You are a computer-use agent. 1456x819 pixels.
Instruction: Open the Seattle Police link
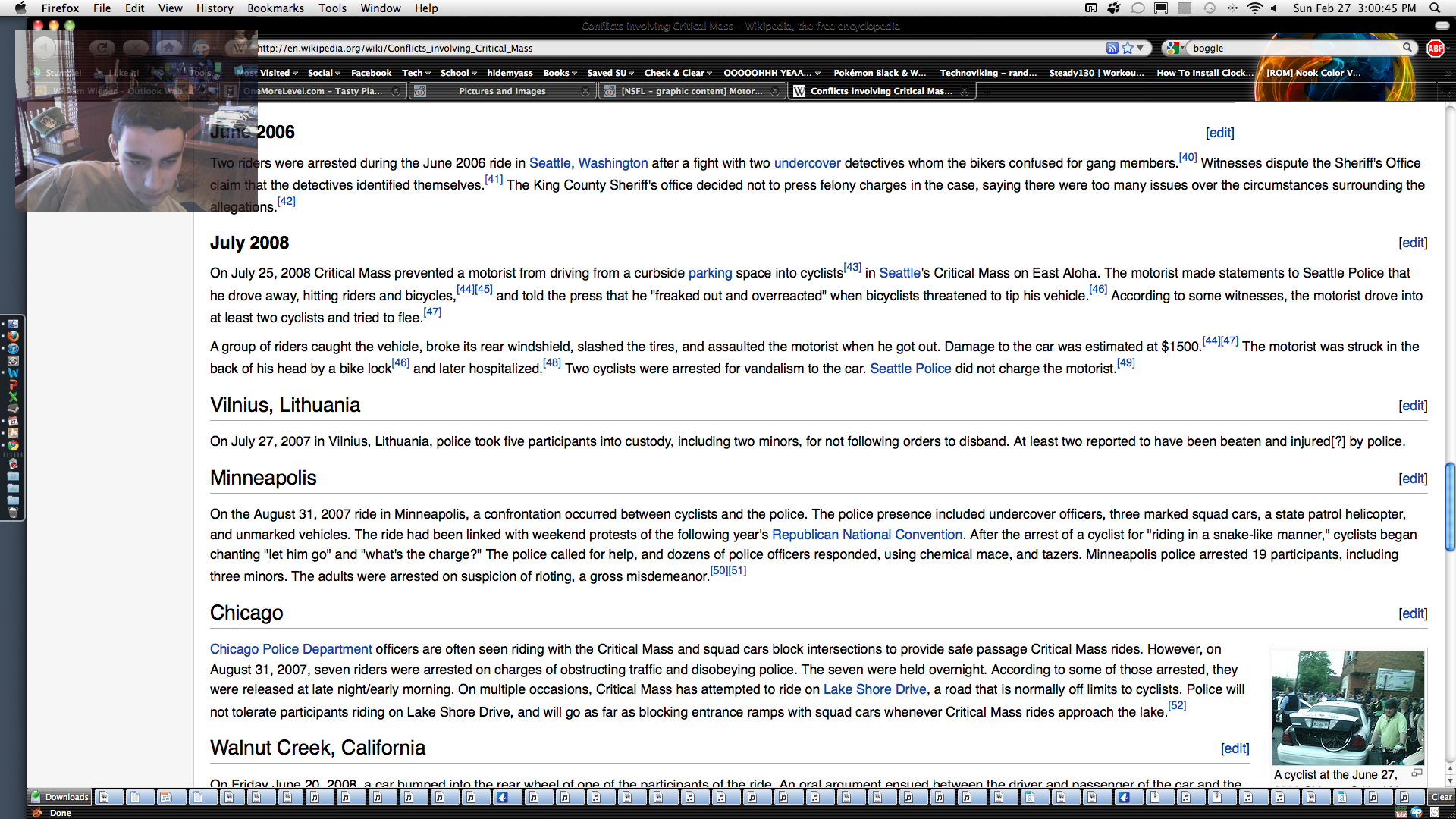(x=910, y=369)
